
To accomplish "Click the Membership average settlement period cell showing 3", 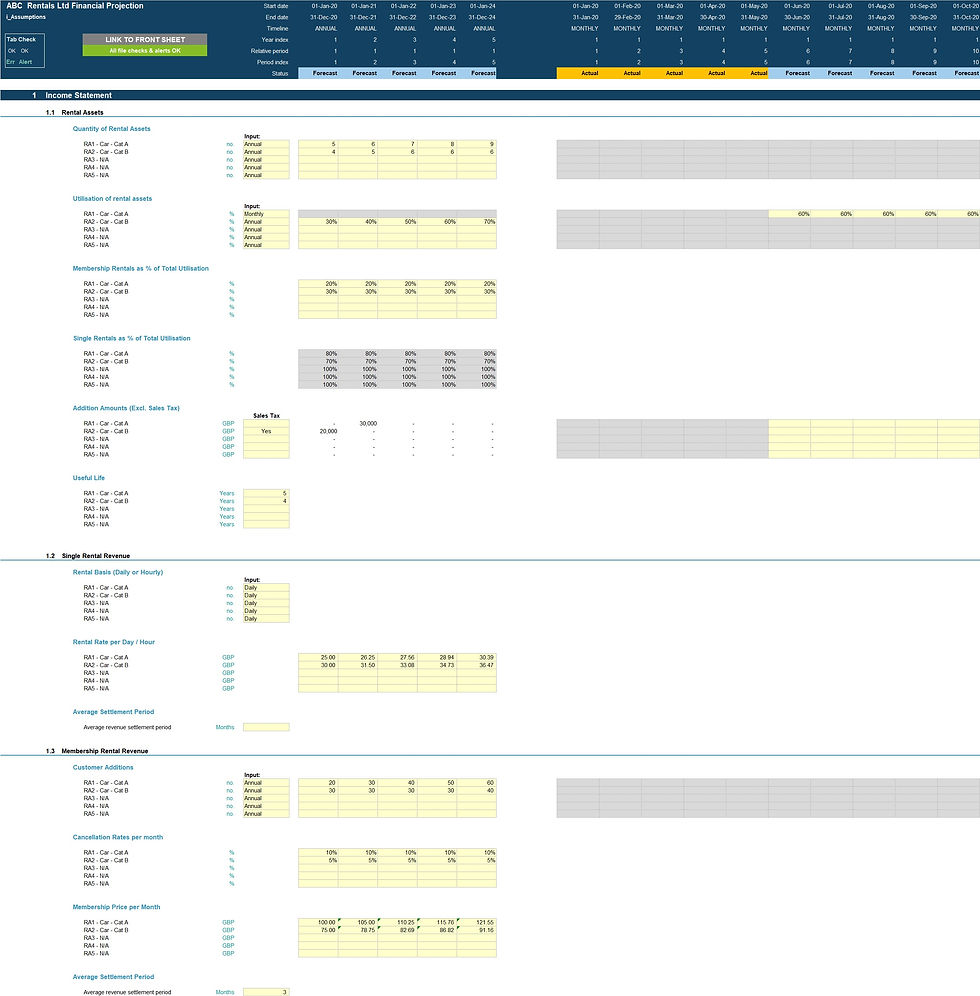I will pos(266,992).
